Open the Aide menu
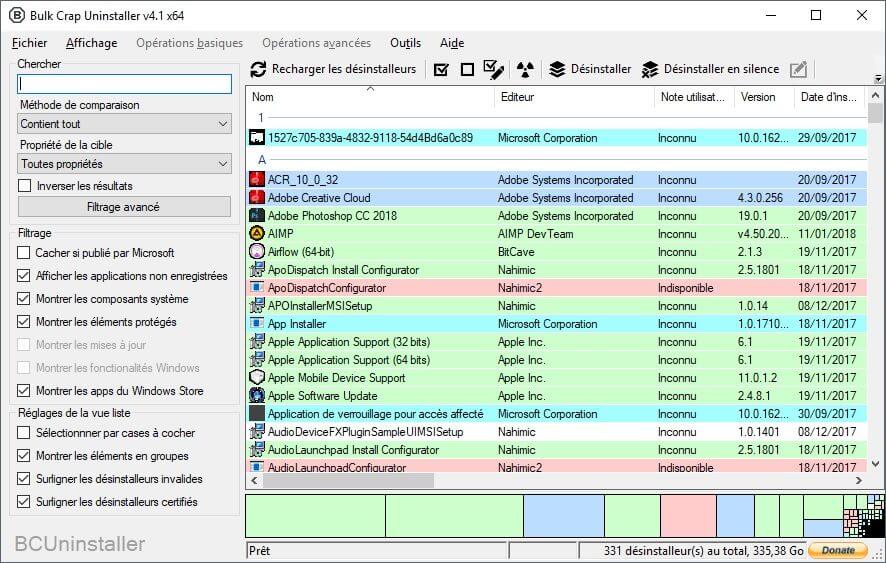 pyautogui.click(x=452, y=43)
